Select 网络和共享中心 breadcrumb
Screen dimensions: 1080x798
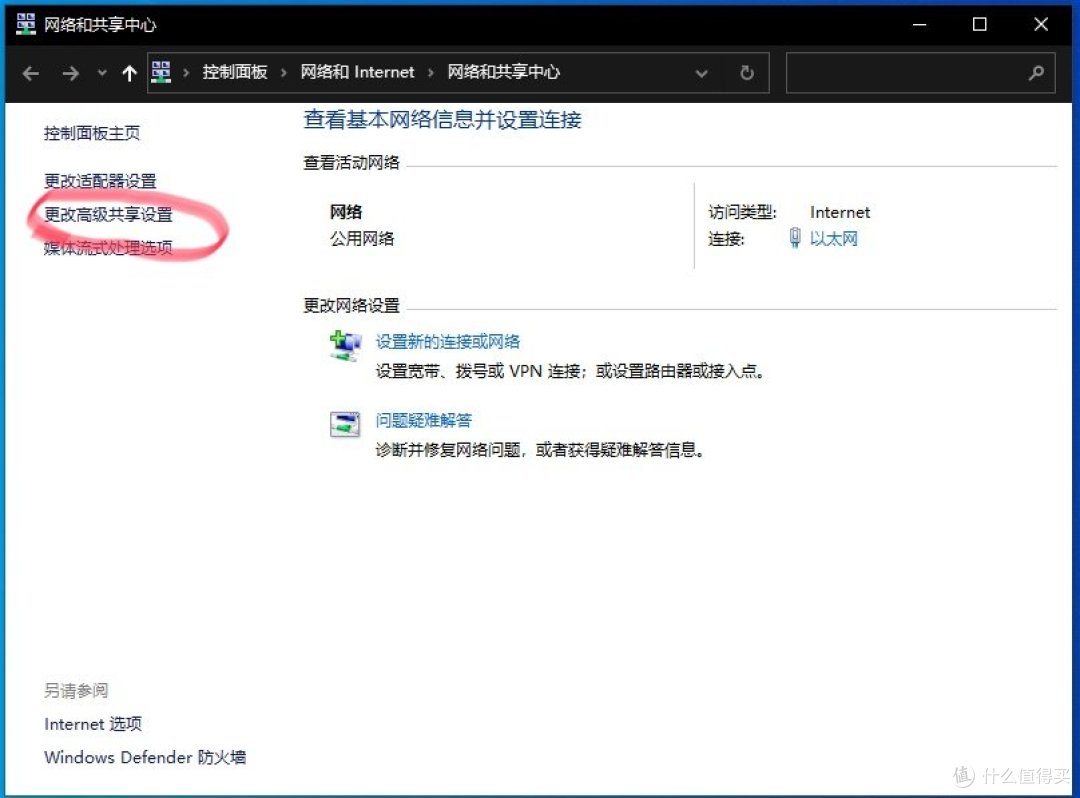[503, 72]
